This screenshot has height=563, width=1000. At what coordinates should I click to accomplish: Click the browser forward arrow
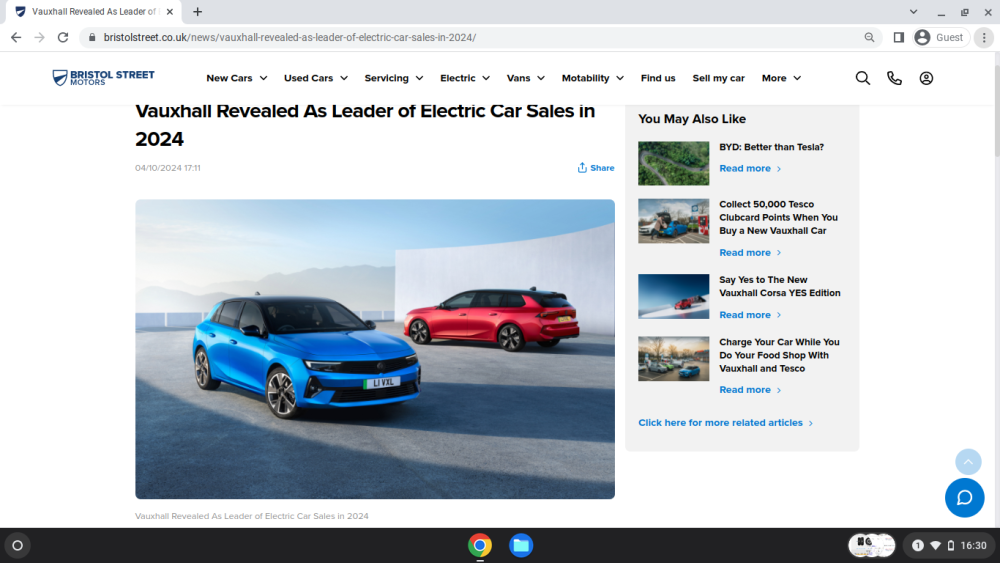coord(40,38)
